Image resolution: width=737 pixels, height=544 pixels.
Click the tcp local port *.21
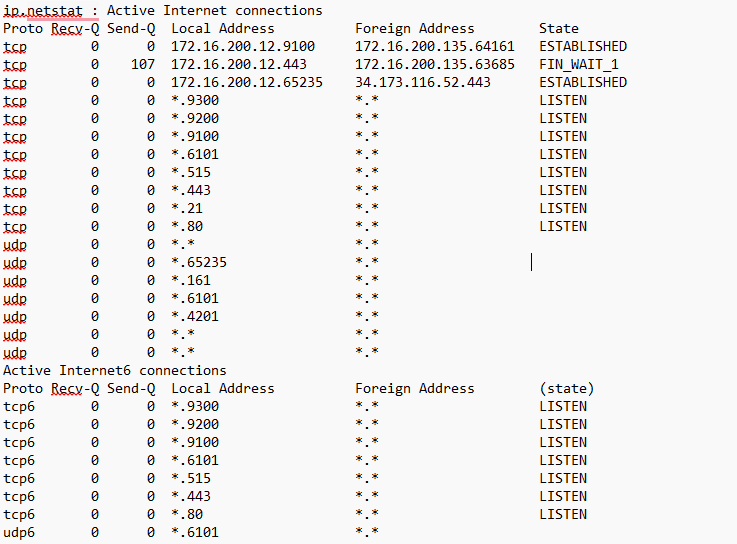pyautogui.click(x=187, y=208)
